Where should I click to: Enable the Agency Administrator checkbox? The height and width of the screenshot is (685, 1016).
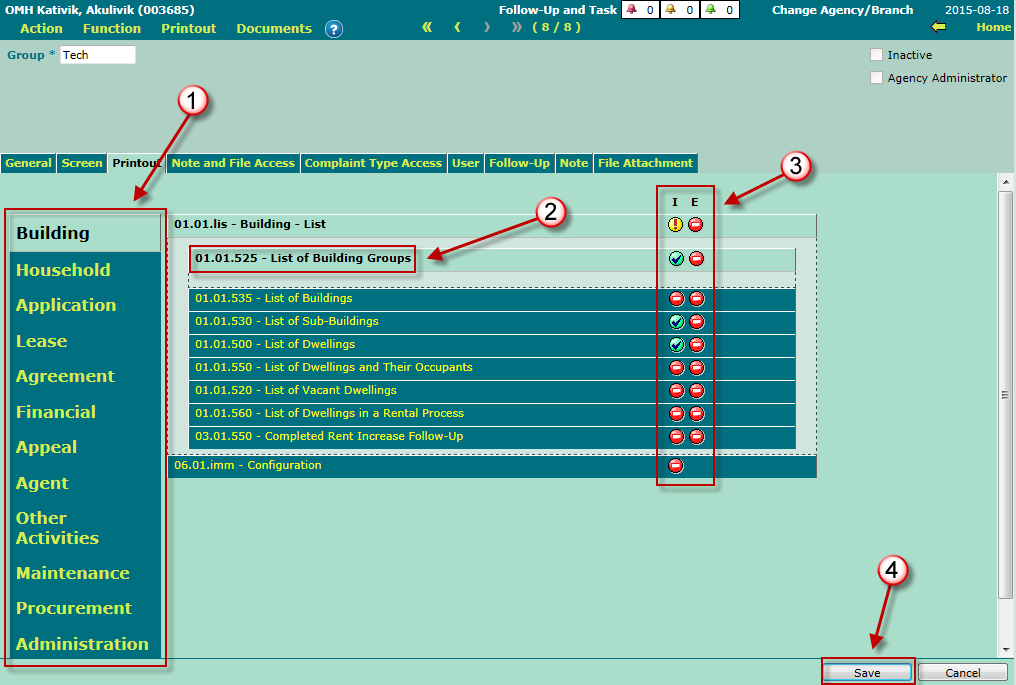tap(877, 77)
